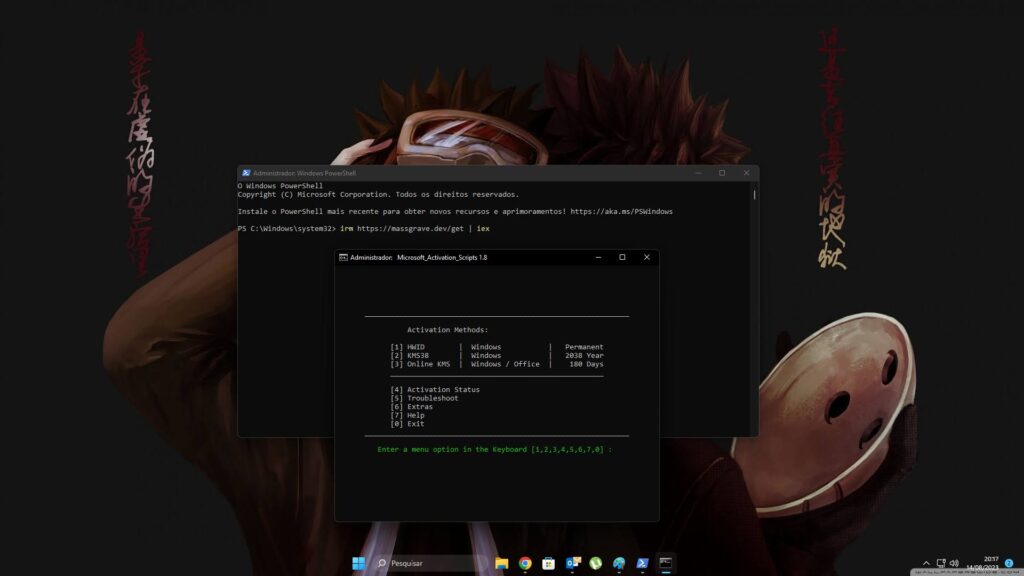This screenshot has width=1024, height=576.
Task: Click the Pesquisar search box in taskbar
Action: coord(431,563)
